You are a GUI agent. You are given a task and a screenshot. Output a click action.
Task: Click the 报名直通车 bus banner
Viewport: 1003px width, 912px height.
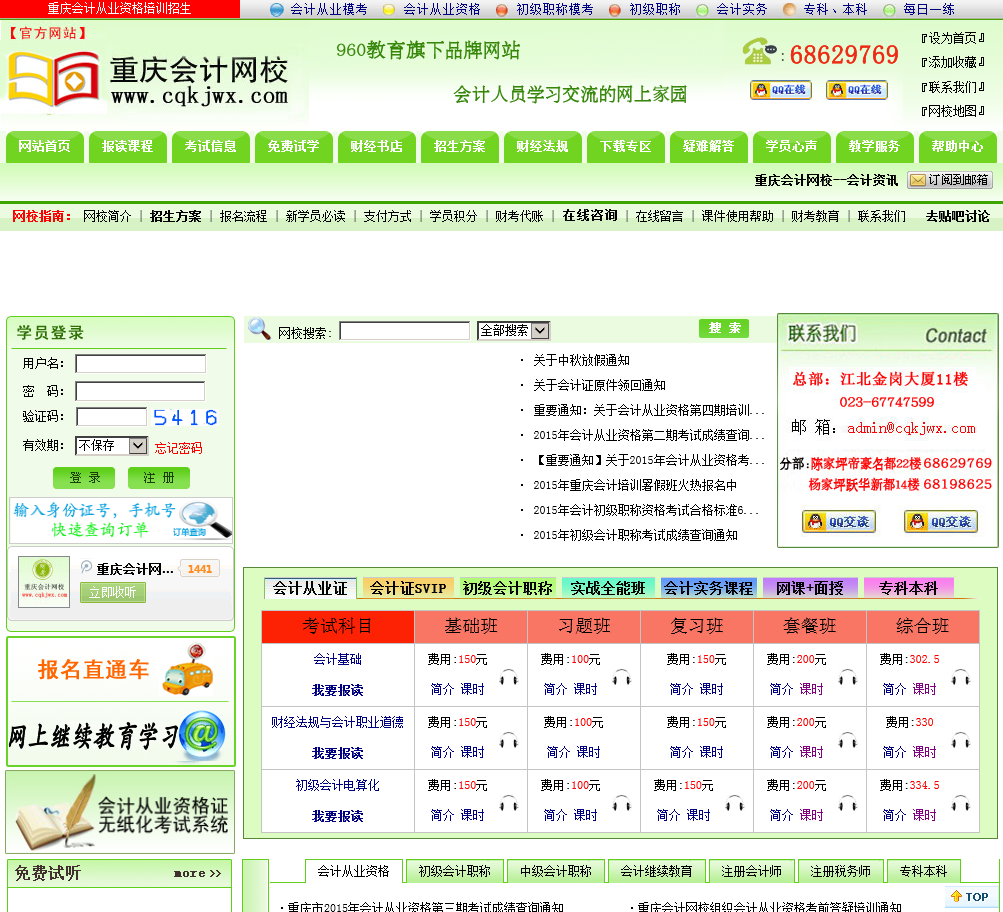coord(121,670)
